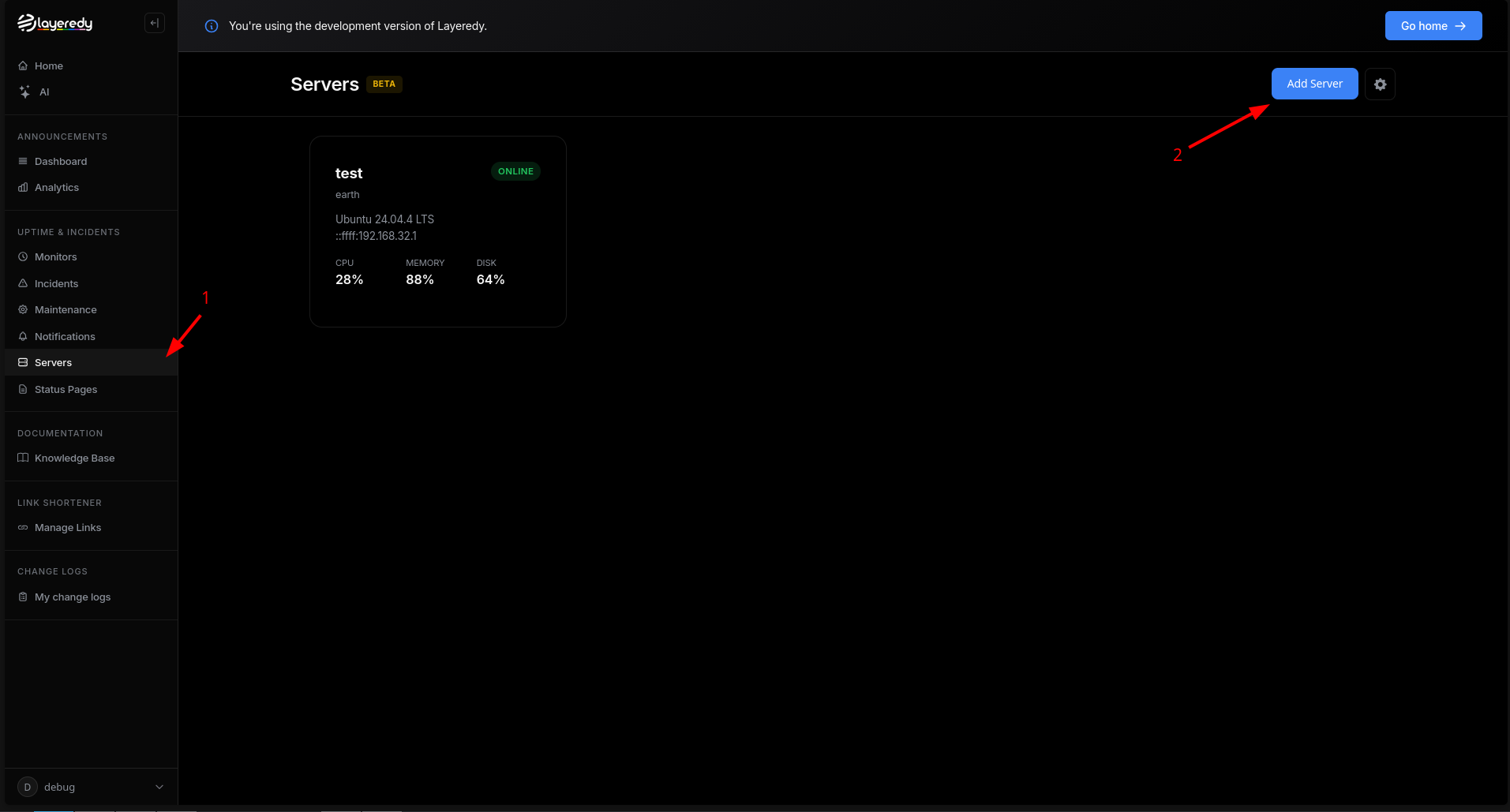Viewport: 1510px width, 812px height.
Task: Click the Home house icon
Action: tap(23, 65)
